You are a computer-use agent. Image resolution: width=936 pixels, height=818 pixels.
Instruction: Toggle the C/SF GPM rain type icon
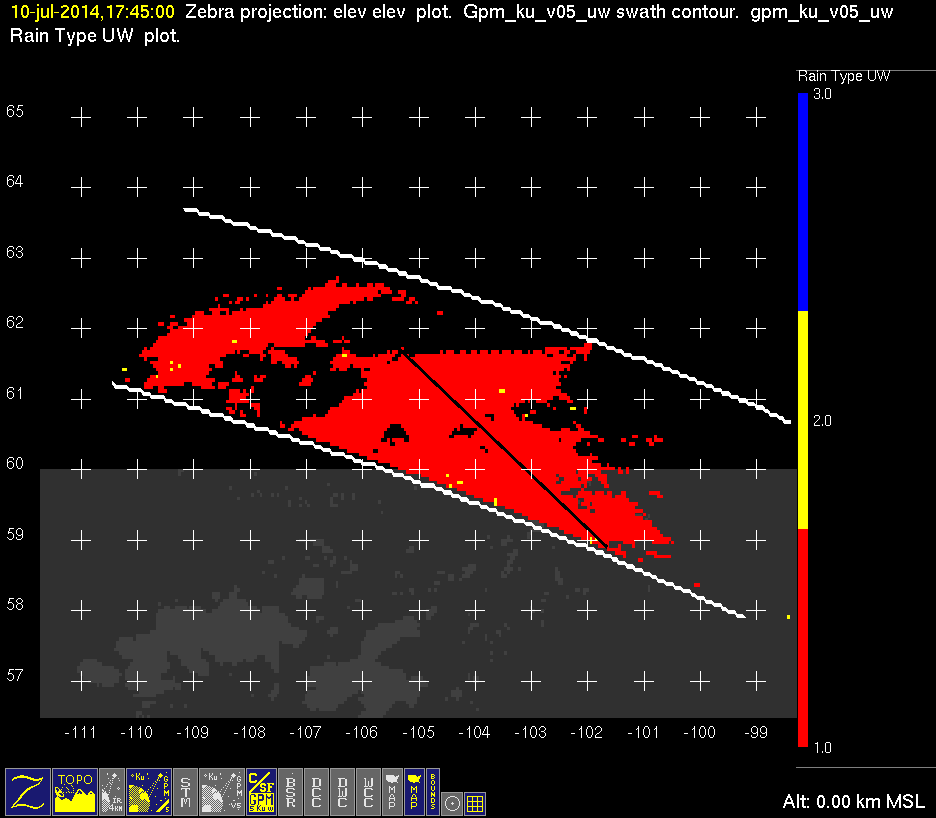point(260,791)
